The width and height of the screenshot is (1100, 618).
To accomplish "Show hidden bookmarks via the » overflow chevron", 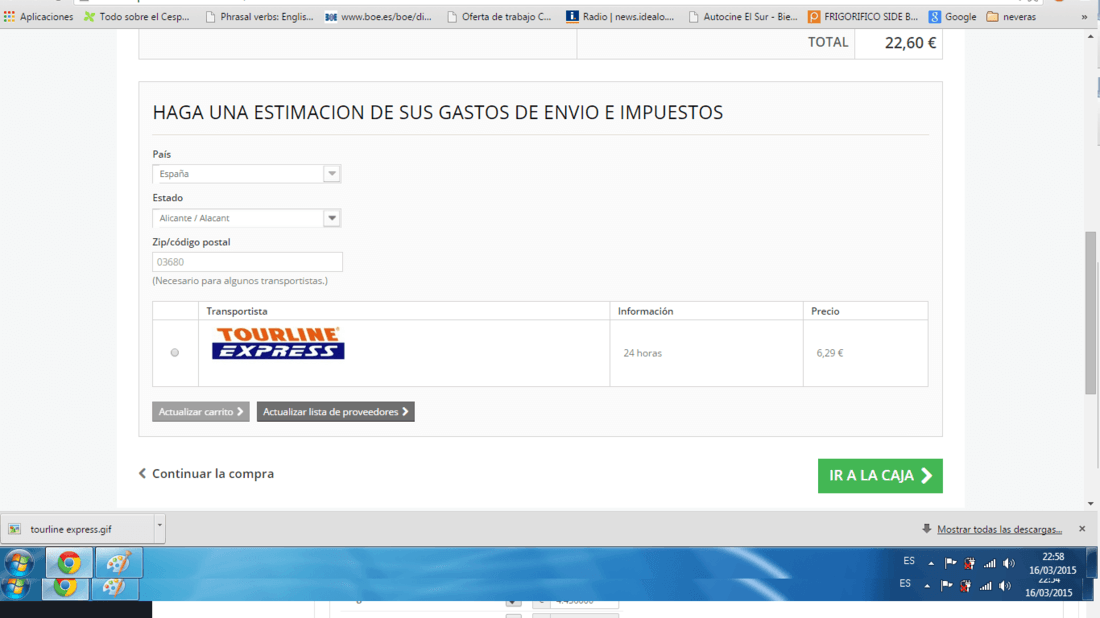I will click(1084, 16).
